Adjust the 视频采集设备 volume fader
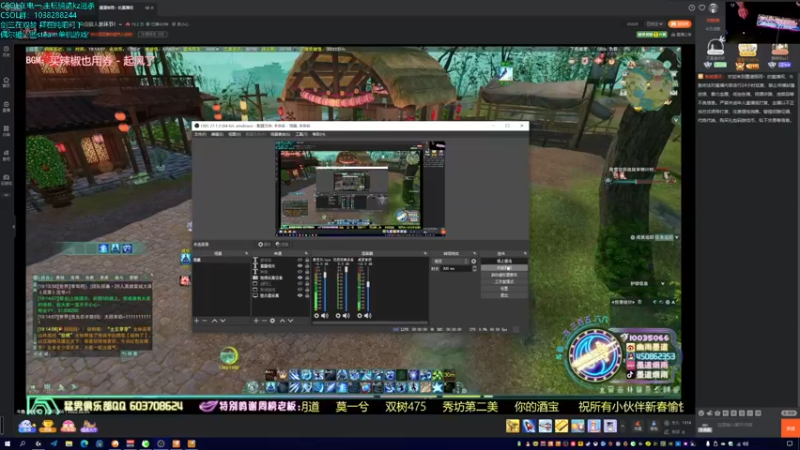 (346, 289)
